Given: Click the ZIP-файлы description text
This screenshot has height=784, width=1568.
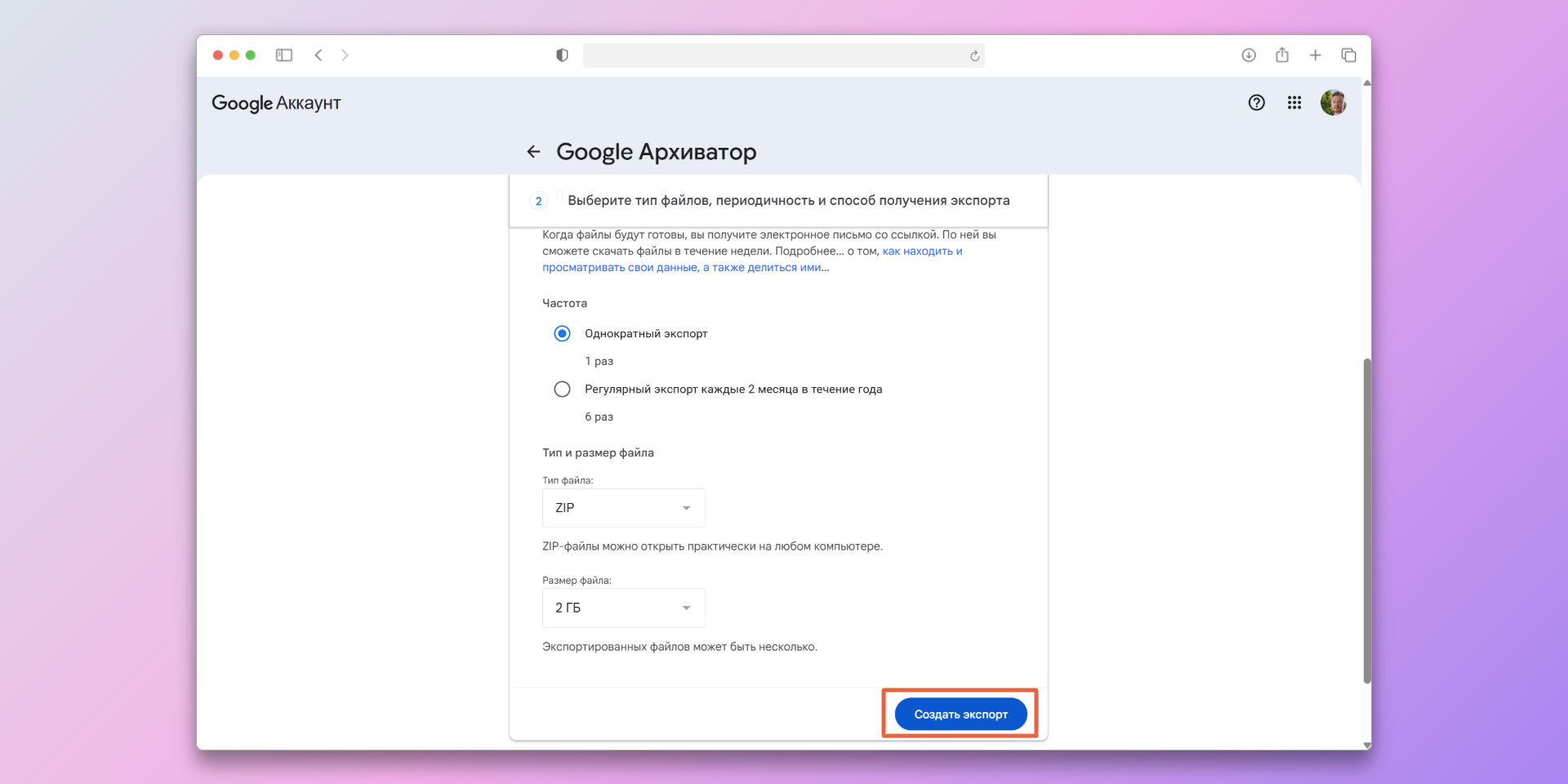Looking at the screenshot, I should click(712, 546).
